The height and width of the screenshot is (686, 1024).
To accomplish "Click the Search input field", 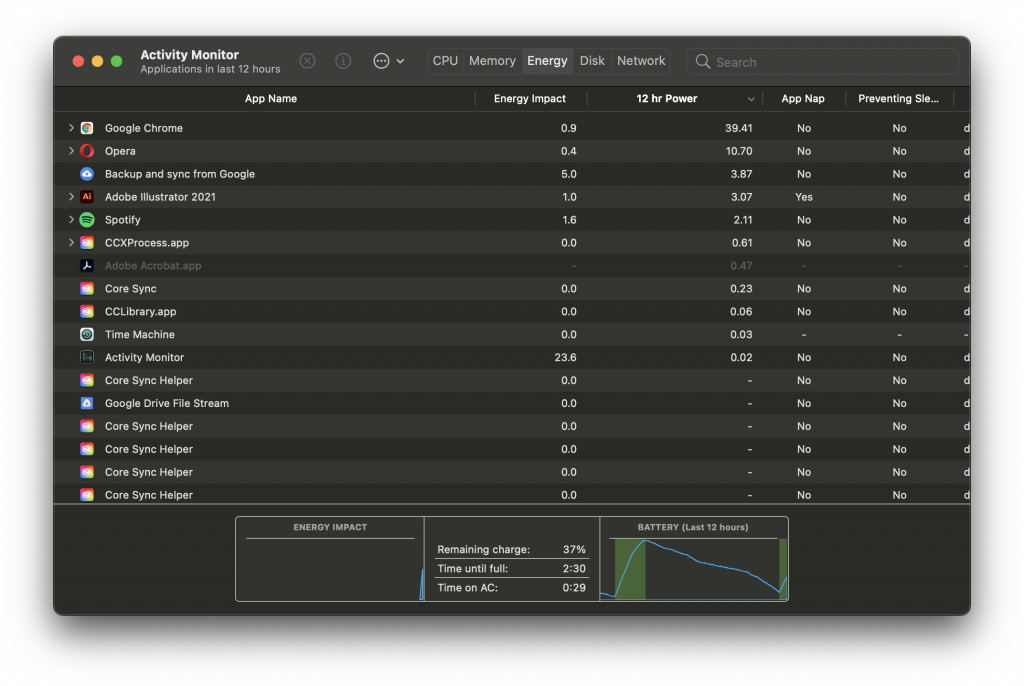I will pos(823,61).
